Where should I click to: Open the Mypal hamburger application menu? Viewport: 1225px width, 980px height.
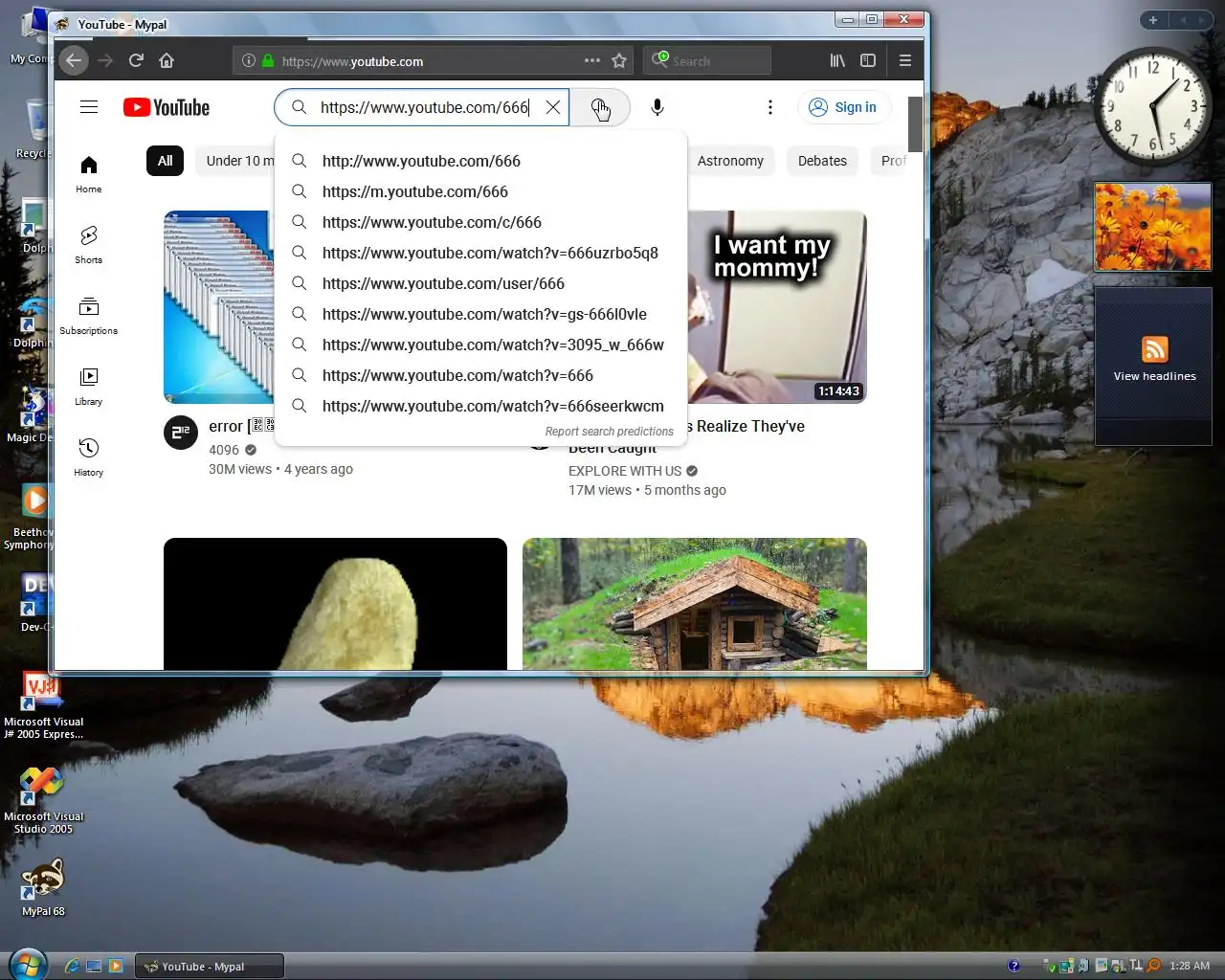tap(905, 60)
